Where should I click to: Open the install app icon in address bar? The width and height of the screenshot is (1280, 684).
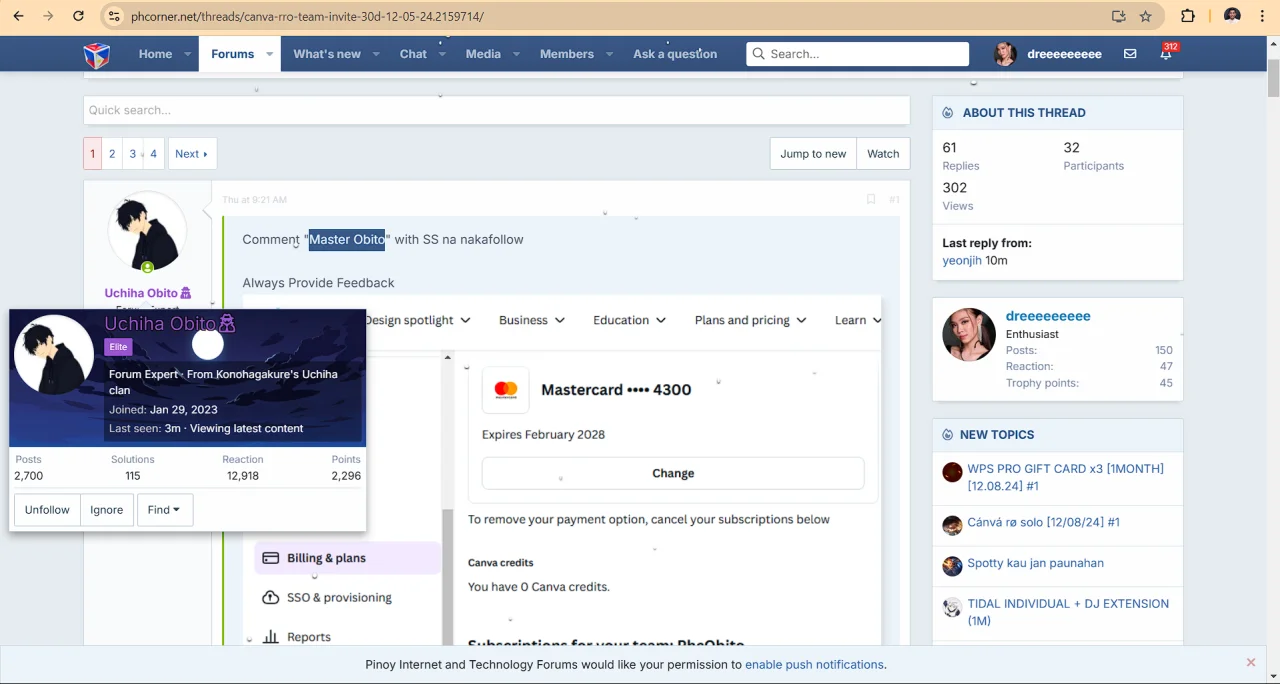1119,16
